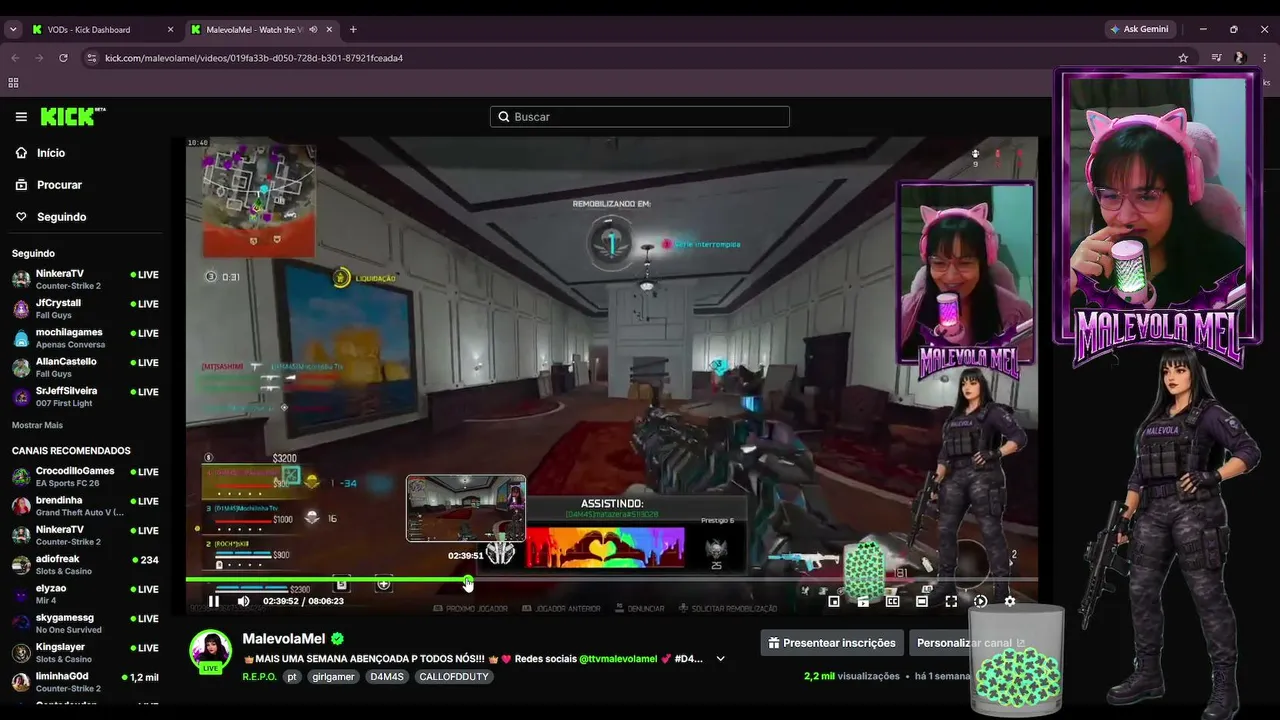Open AllanCastello channel
The width and height of the screenshot is (1280, 720).
pos(85,367)
